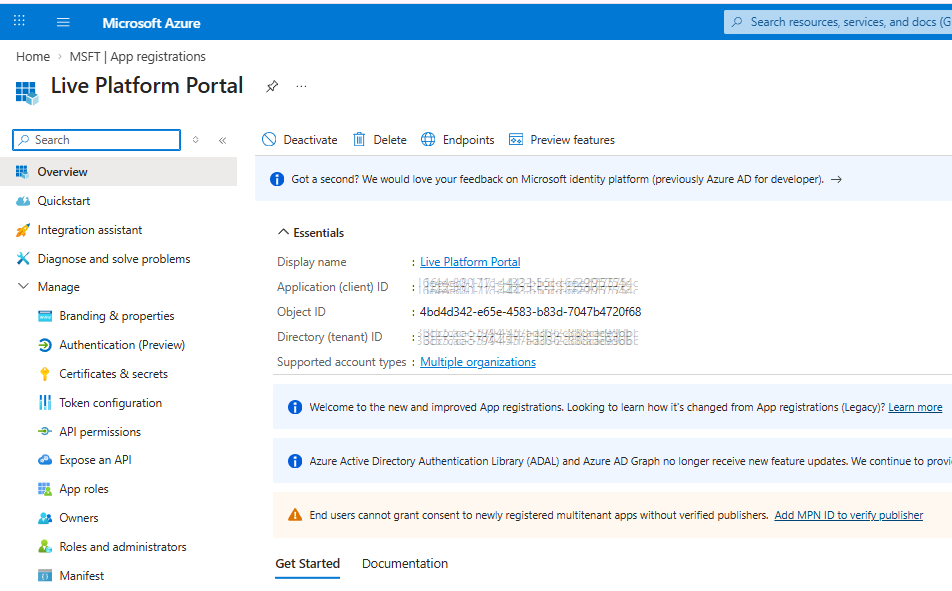Click the Deactivate toolbar icon
Viewport: 952px width, 591px height.
pyautogui.click(x=269, y=140)
